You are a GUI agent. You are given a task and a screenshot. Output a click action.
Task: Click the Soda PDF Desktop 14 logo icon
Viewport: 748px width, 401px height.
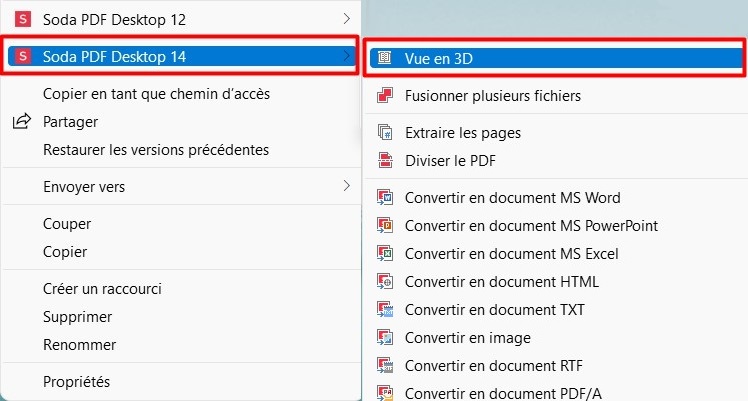point(22,56)
